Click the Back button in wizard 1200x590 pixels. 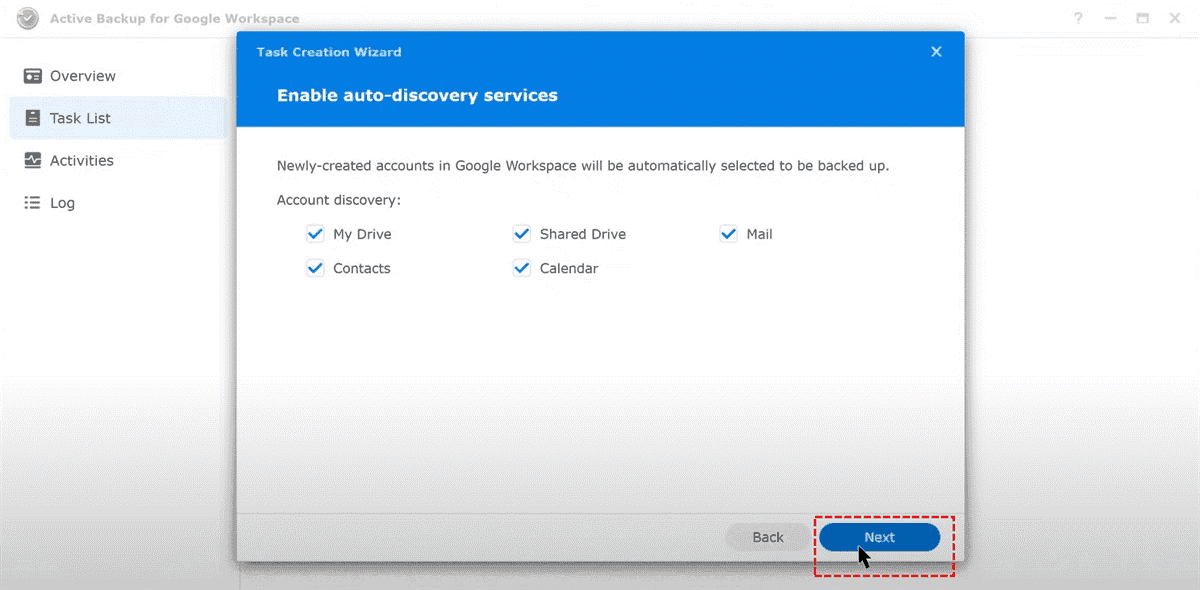(x=767, y=537)
